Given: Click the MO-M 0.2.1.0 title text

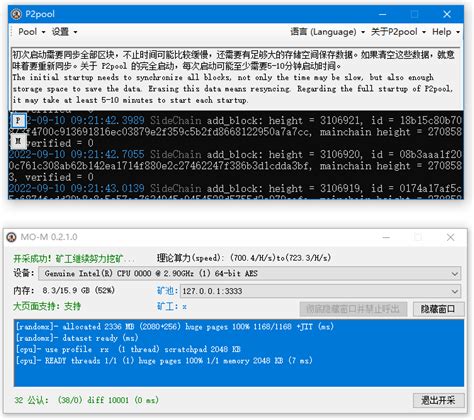Looking at the screenshot, I should pos(49,237).
